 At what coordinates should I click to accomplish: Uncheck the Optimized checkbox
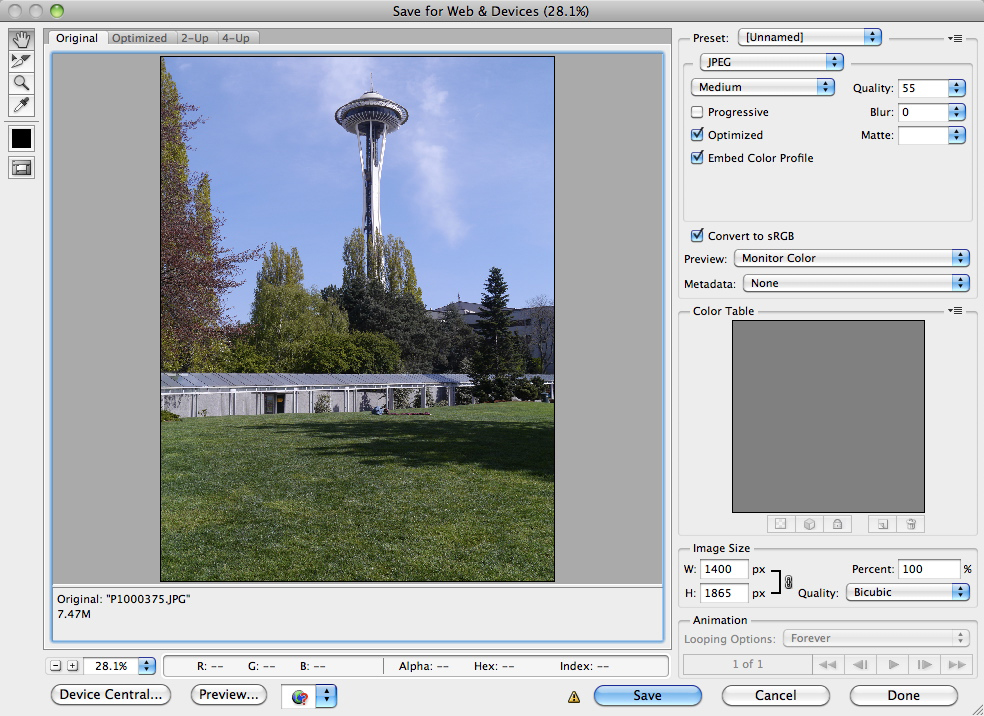698,135
